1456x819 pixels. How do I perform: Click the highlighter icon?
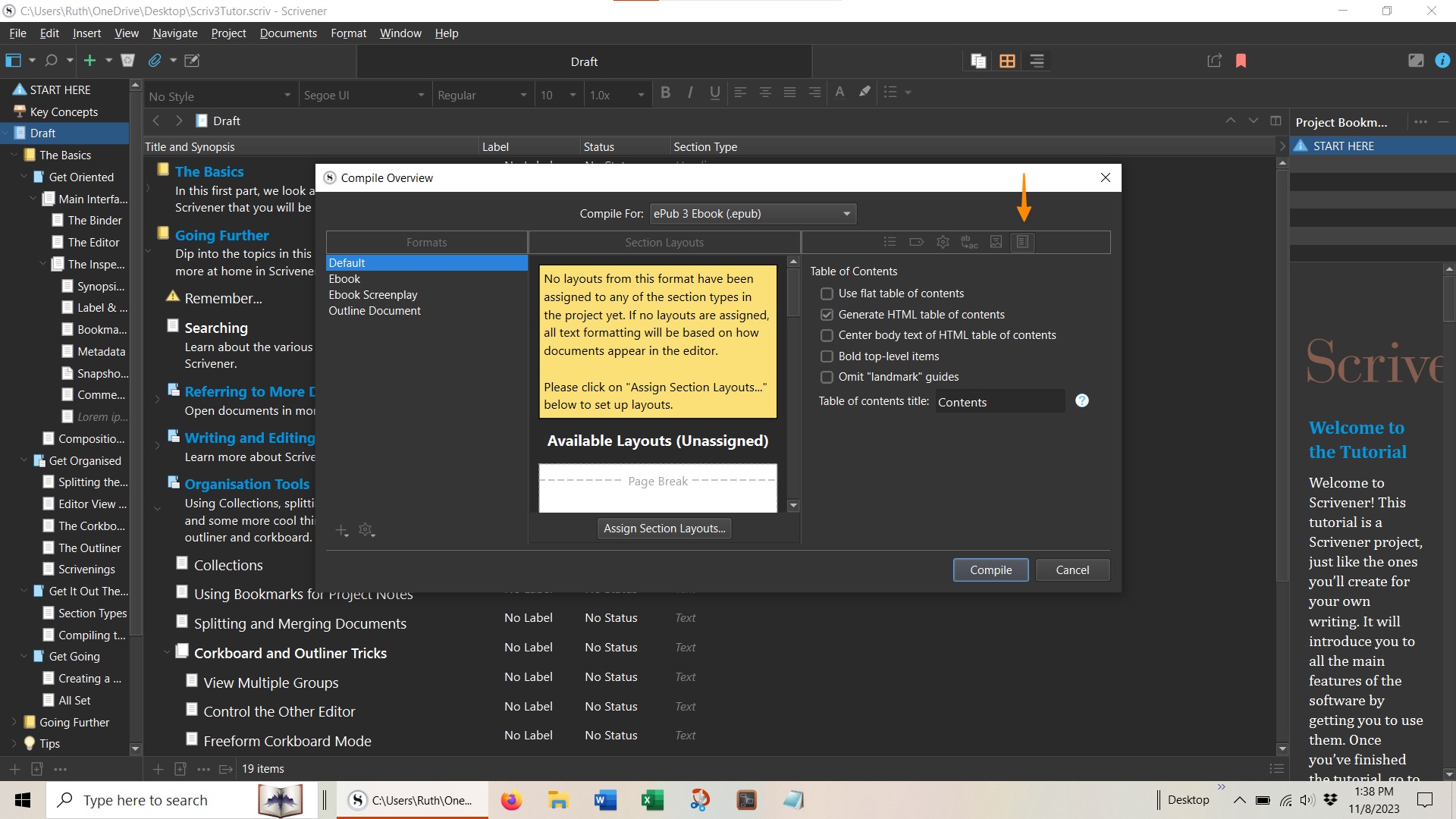pos(864,93)
